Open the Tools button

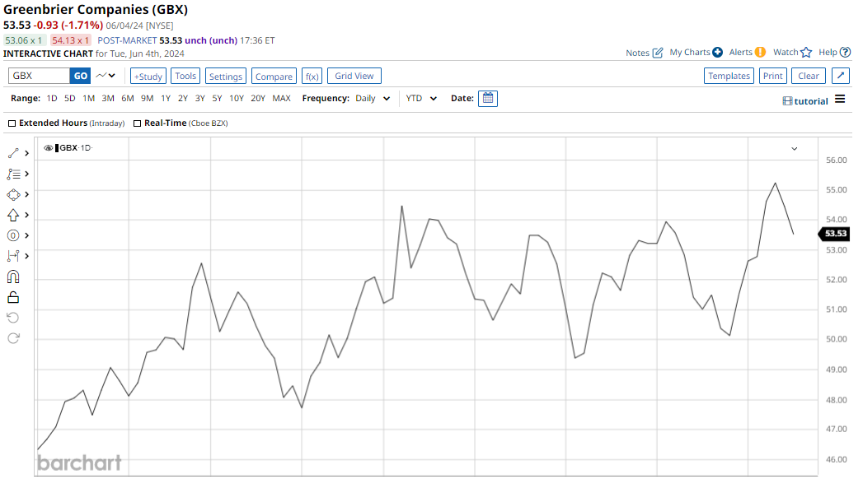tap(185, 76)
